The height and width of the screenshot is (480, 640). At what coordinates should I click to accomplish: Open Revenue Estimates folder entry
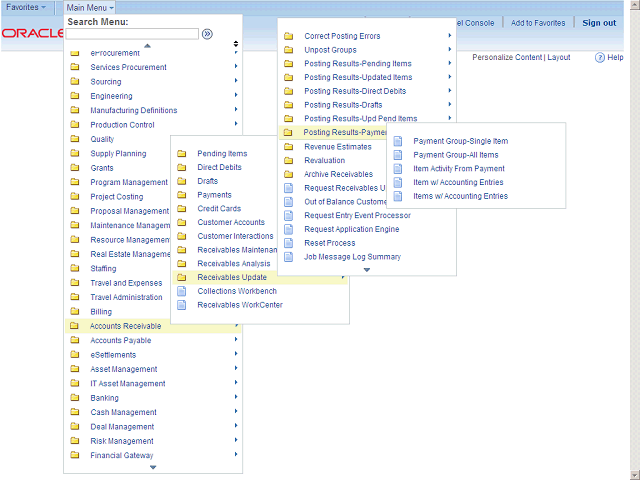coord(338,147)
